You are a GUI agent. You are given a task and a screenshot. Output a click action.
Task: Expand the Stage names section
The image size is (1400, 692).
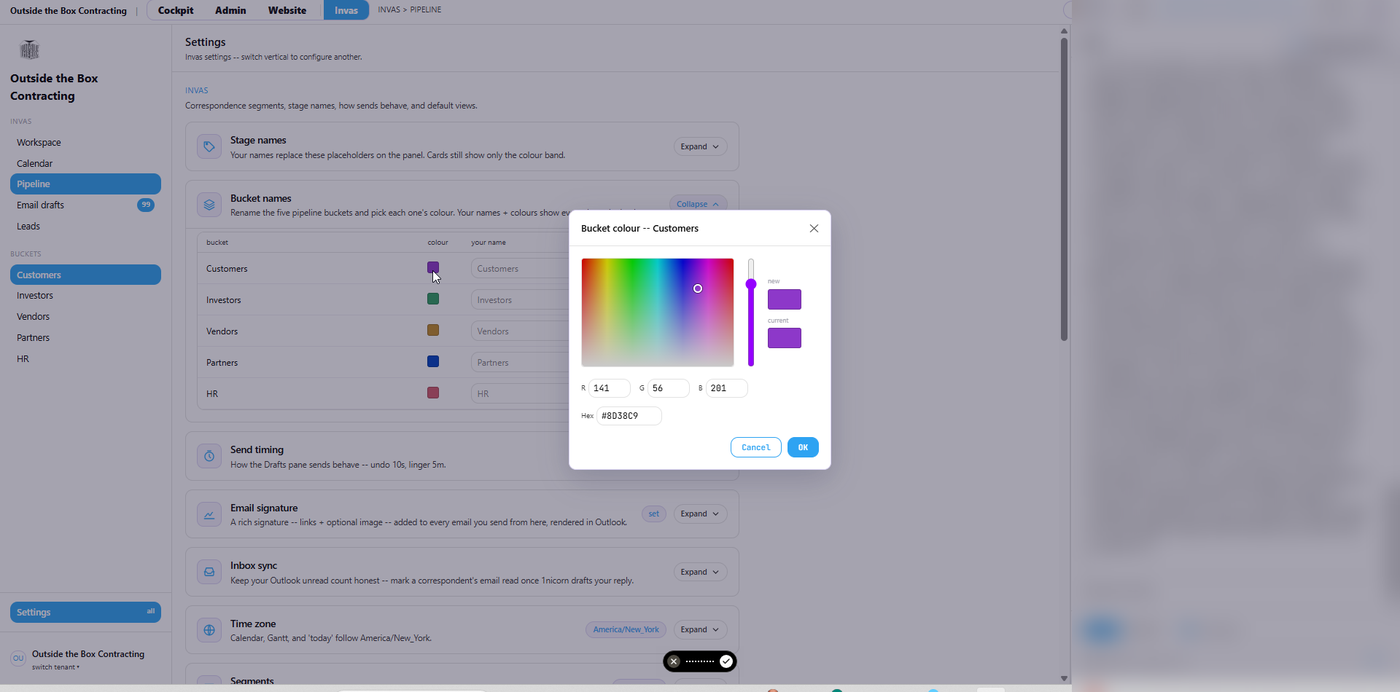[700, 146]
